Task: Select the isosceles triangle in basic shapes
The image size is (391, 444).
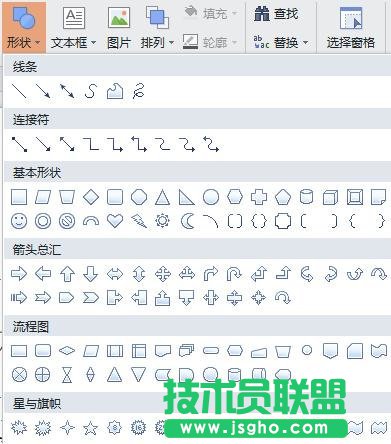Action: point(162,197)
